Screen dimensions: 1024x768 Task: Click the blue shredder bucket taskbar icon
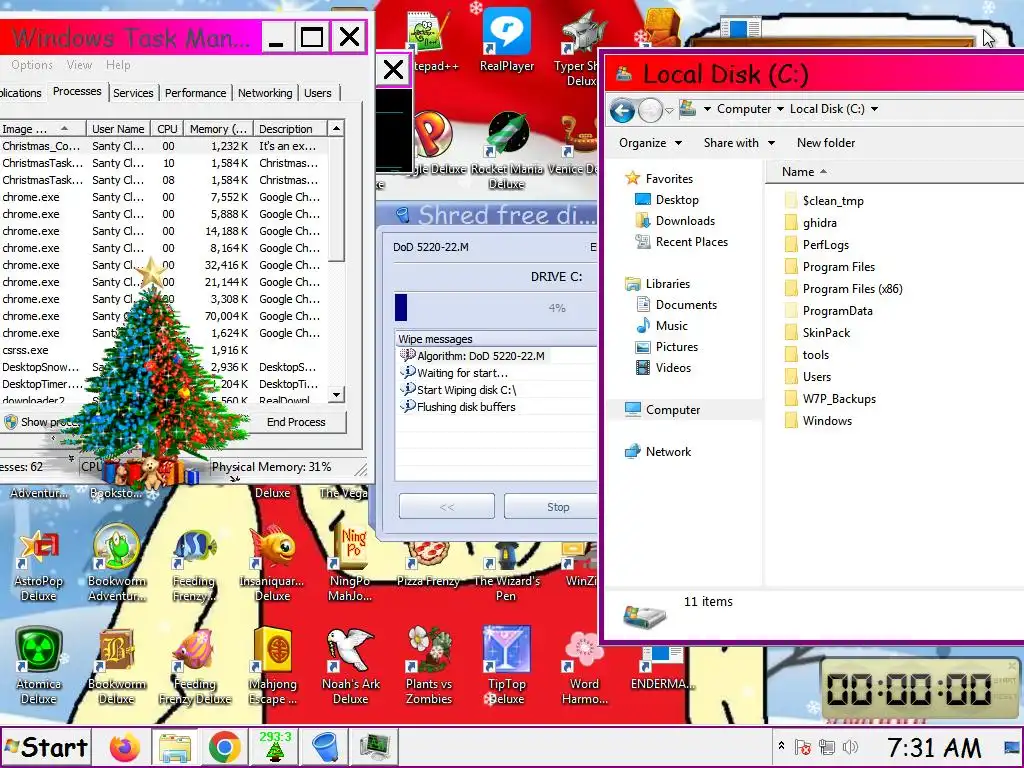[325, 747]
